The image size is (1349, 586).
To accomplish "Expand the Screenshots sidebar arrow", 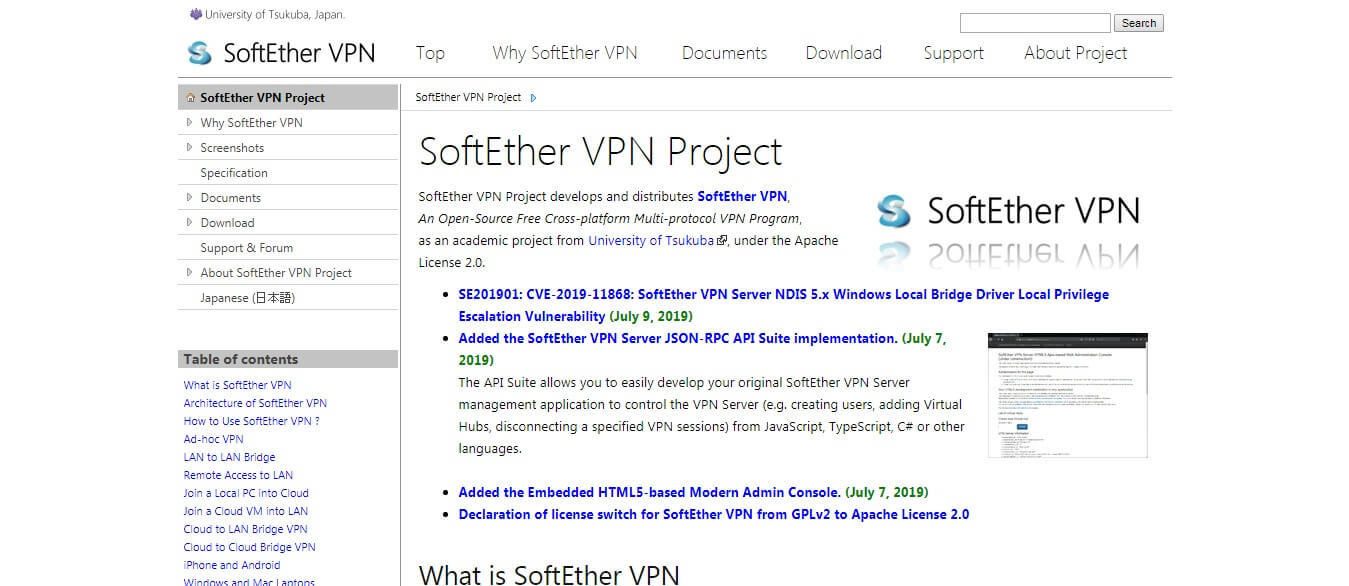I will tap(190, 148).
